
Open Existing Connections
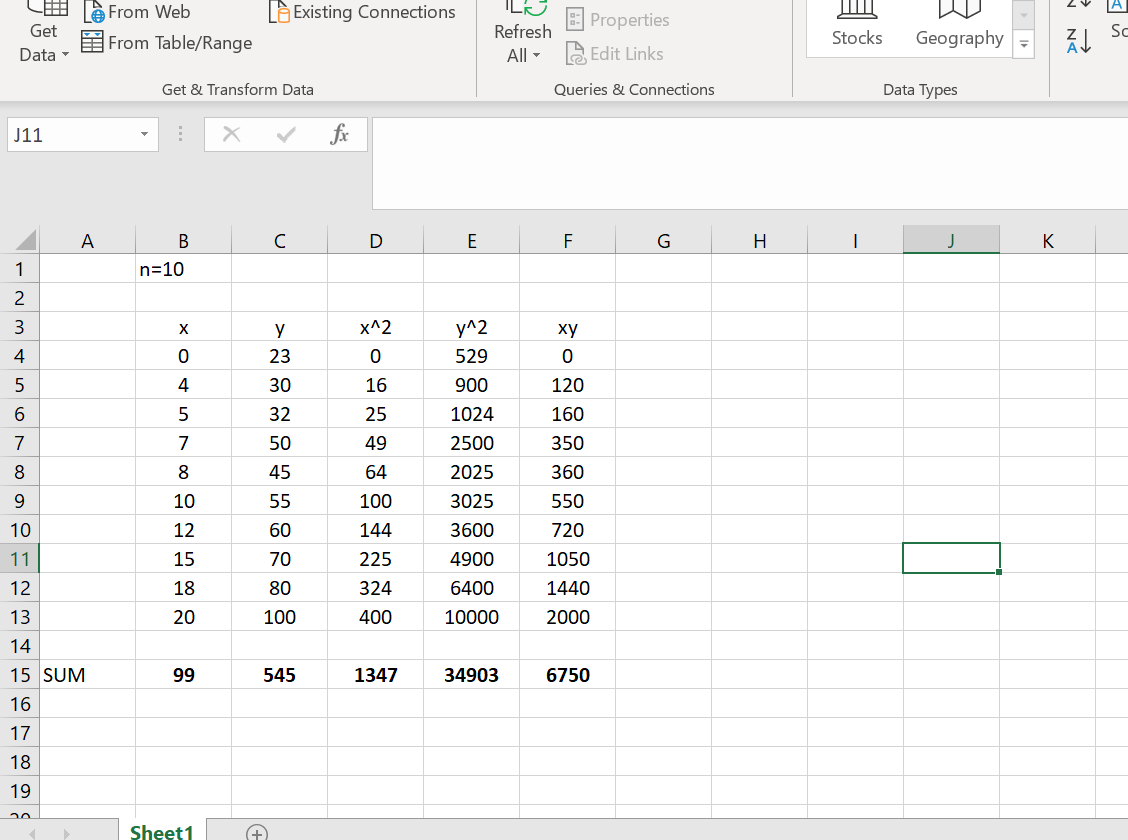363,12
